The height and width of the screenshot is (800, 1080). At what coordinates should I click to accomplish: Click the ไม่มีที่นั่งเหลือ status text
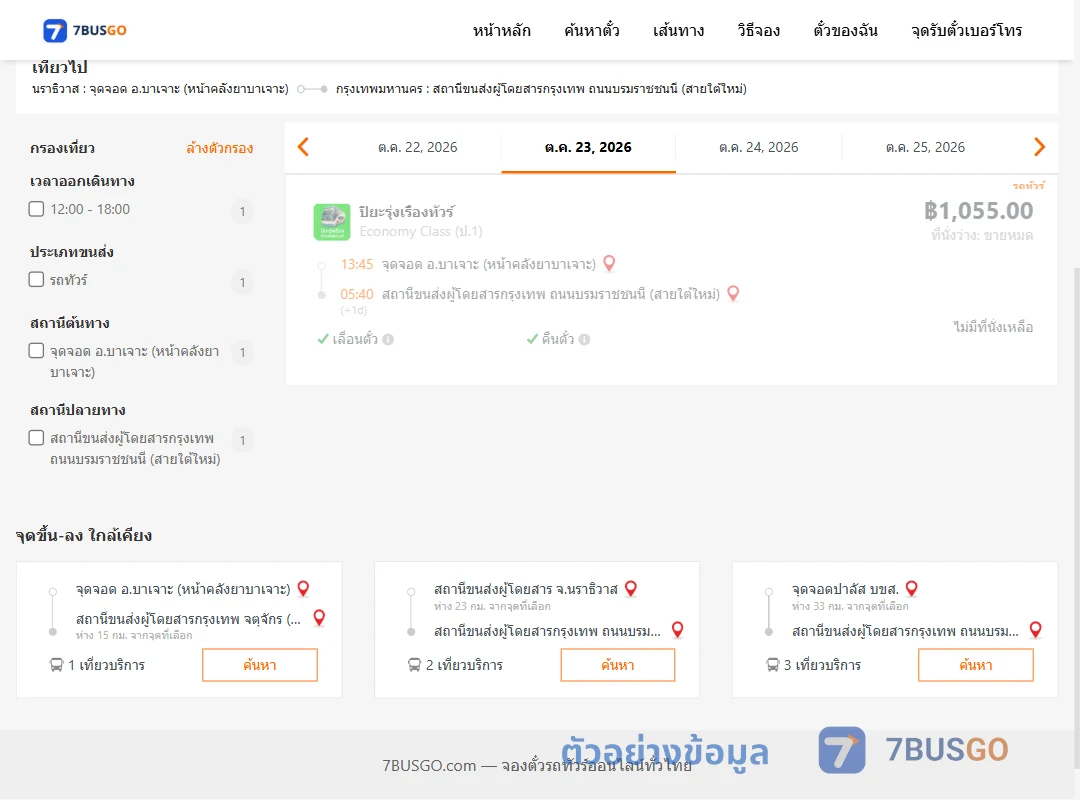993,327
